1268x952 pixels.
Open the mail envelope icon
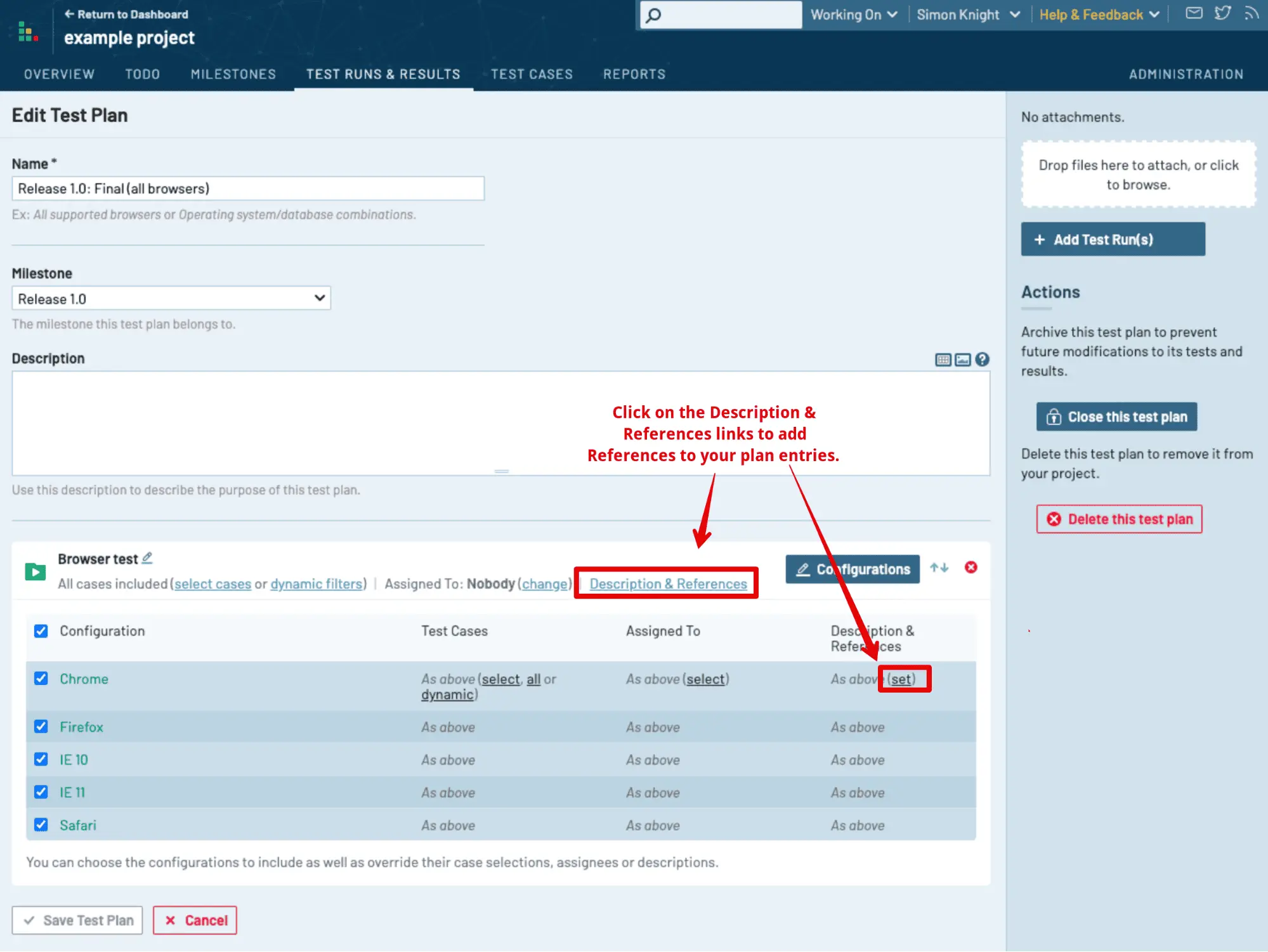click(1194, 13)
